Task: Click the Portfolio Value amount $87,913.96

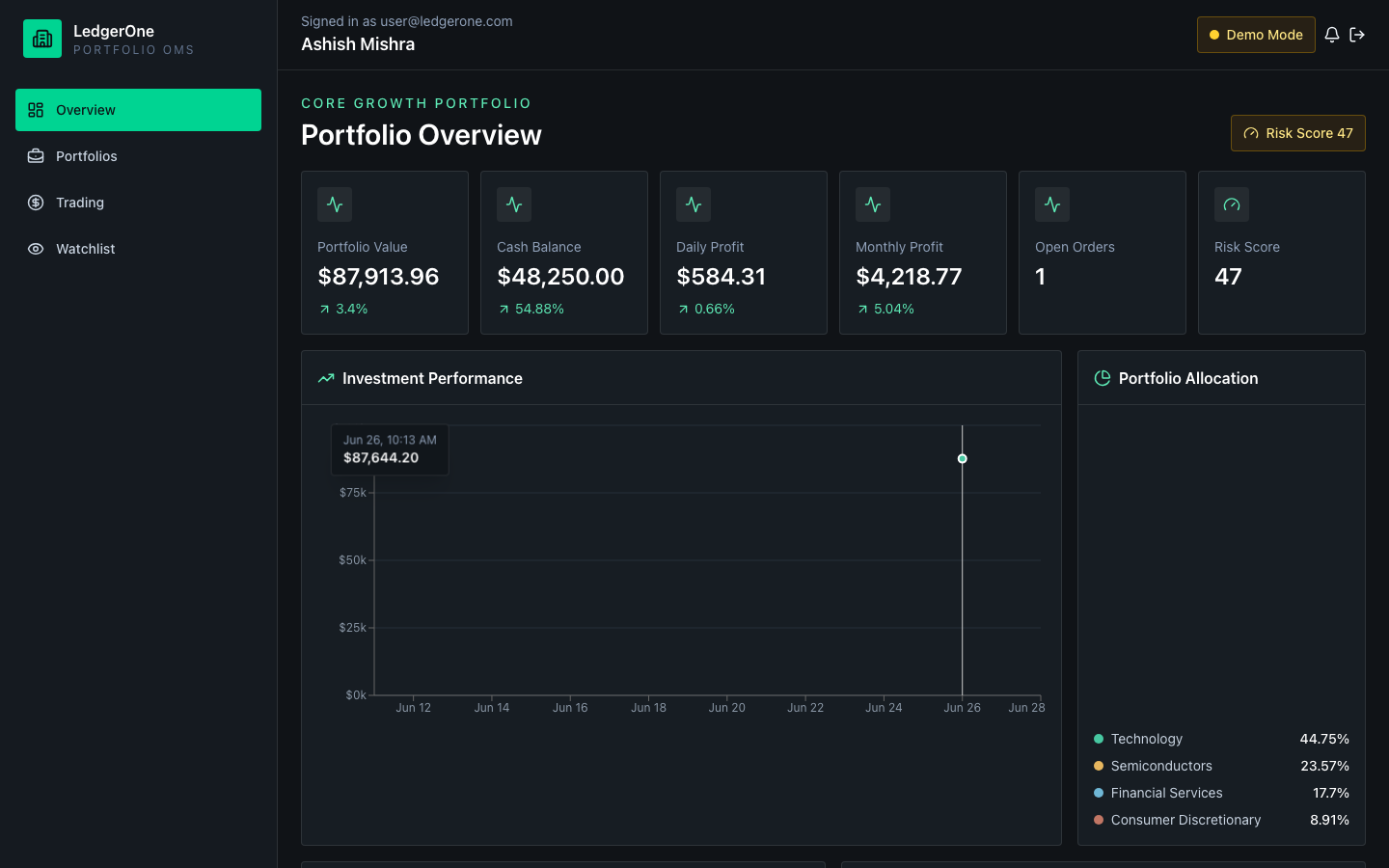Action: pyautogui.click(x=379, y=277)
